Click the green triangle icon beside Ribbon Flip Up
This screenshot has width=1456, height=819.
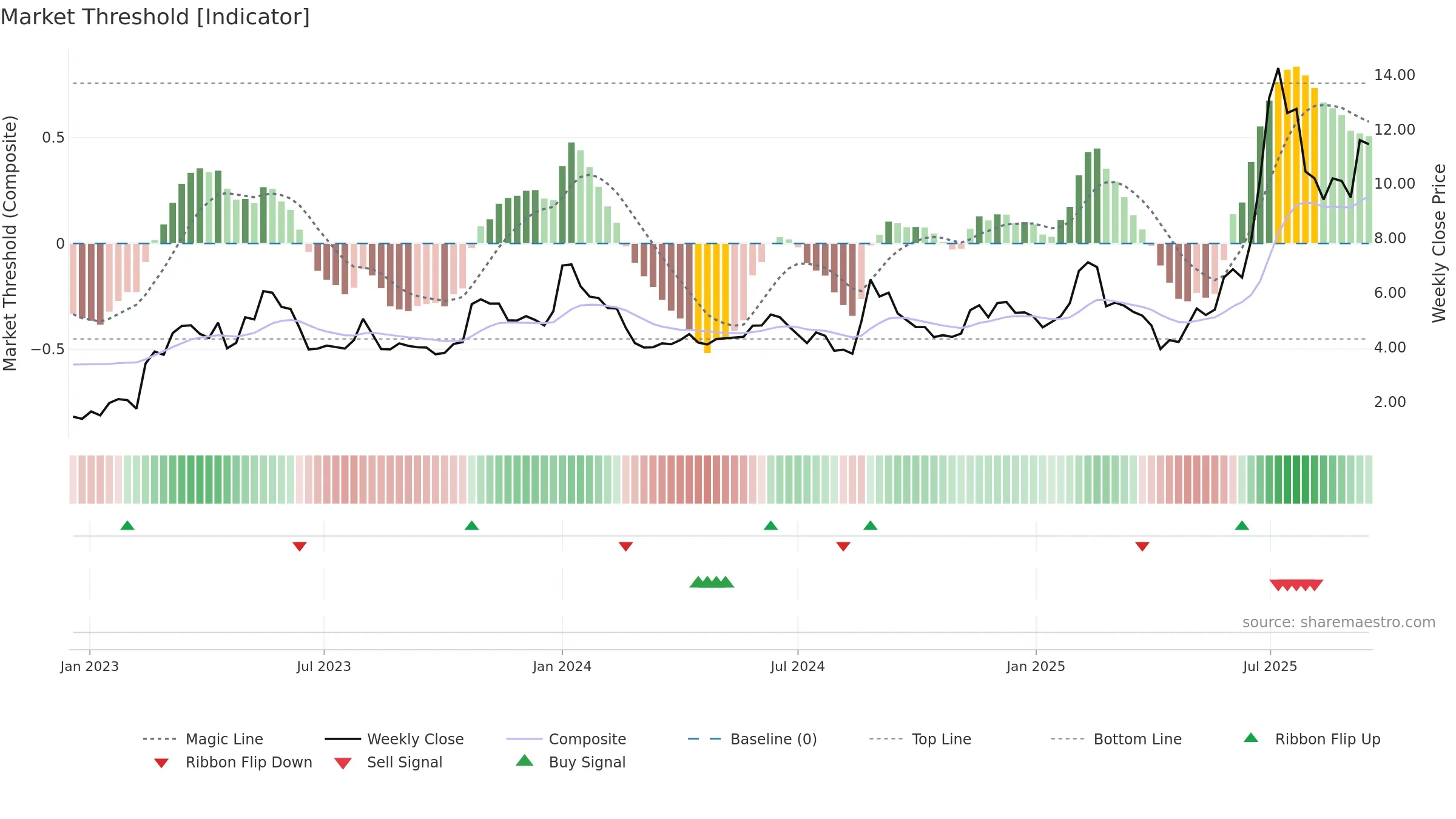click(1251, 738)
